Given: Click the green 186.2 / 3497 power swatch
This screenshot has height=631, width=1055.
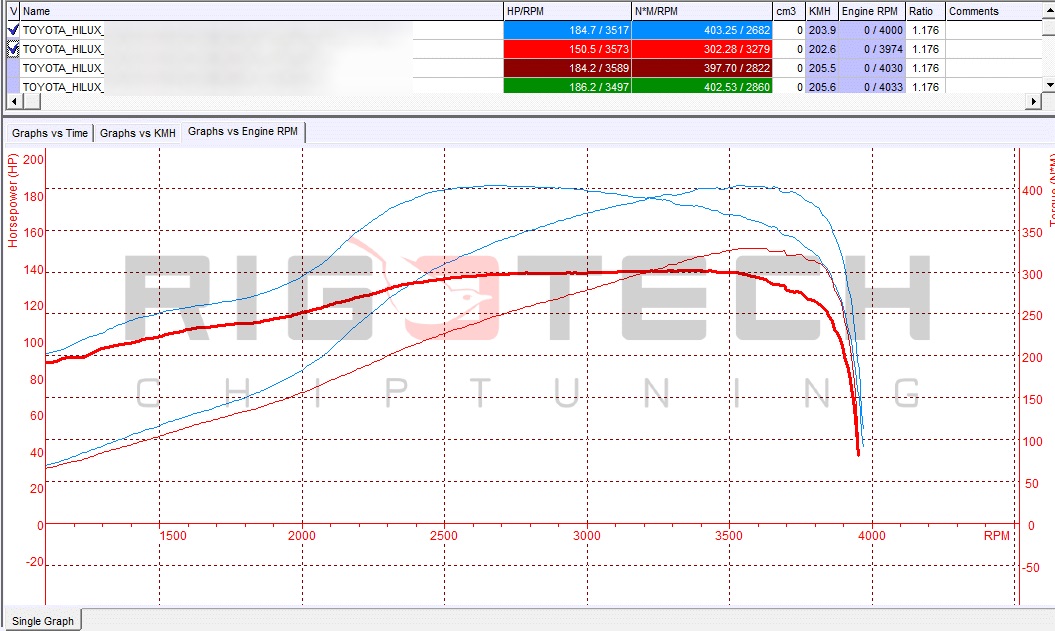Looking at the screenshot, I should coord(567,86).
